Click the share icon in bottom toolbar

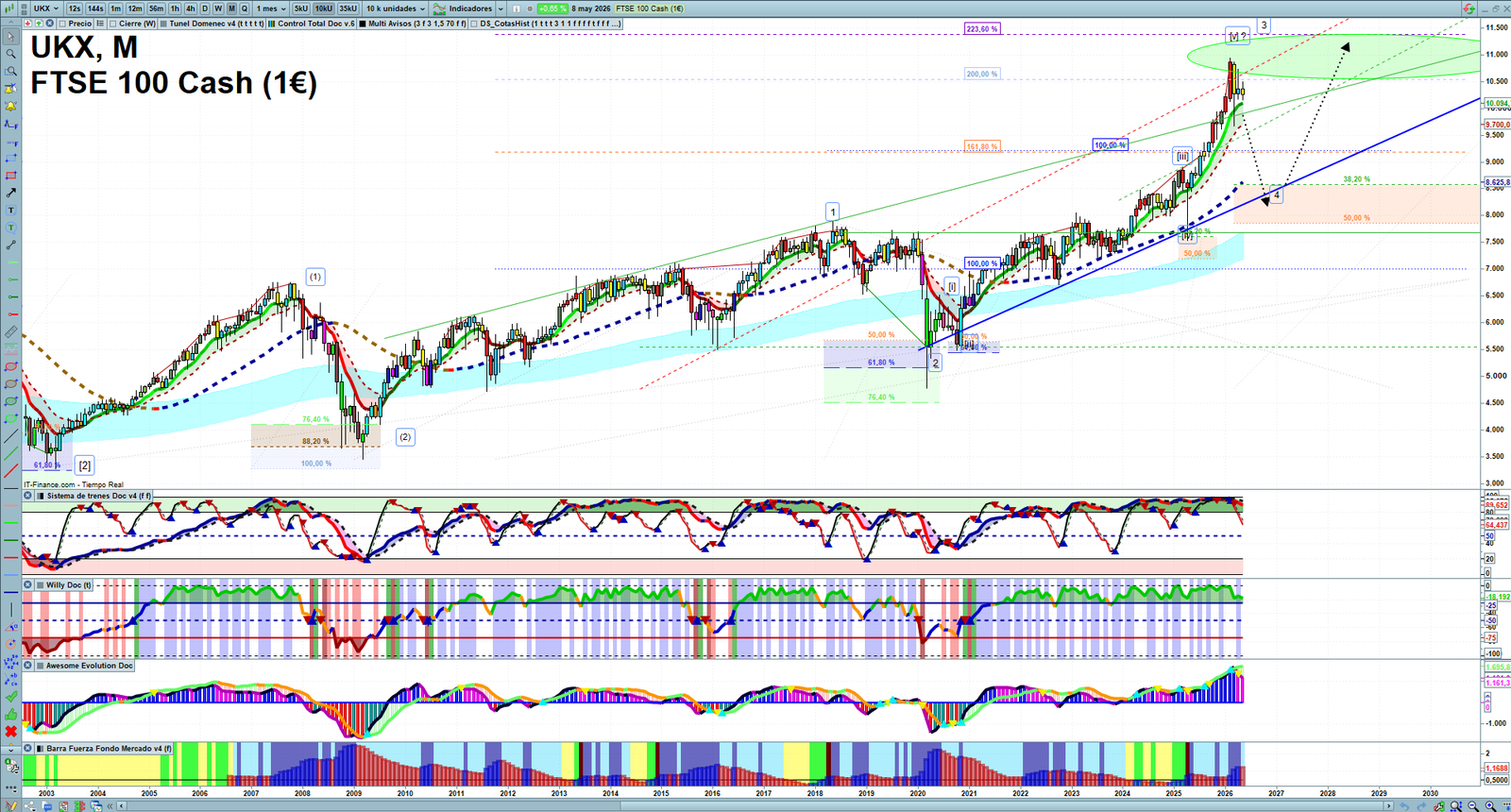pyautogui.click(x=29, y=805)
